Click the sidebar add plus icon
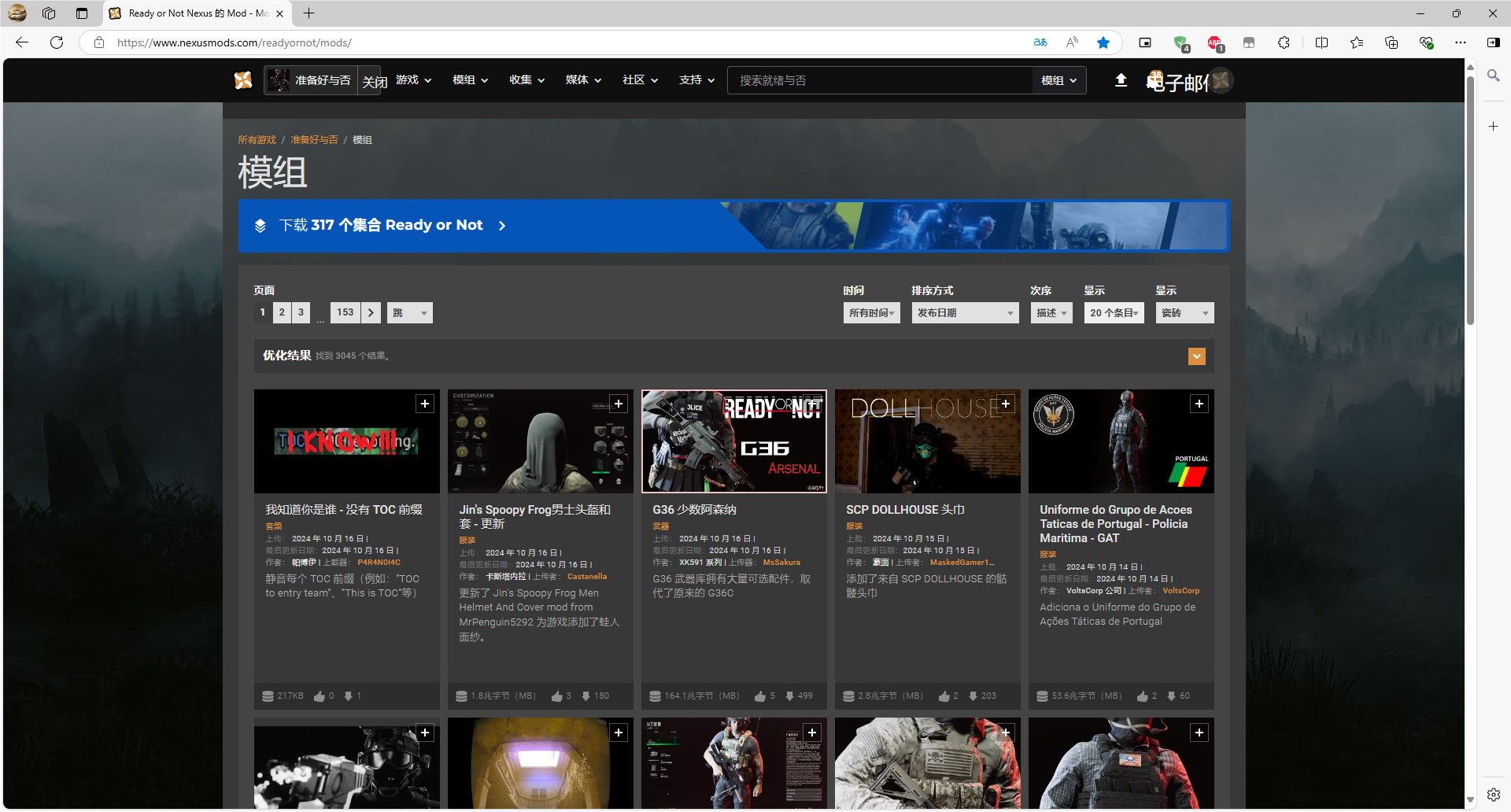The image size is (1511, 812). (x=1493, y=126)
